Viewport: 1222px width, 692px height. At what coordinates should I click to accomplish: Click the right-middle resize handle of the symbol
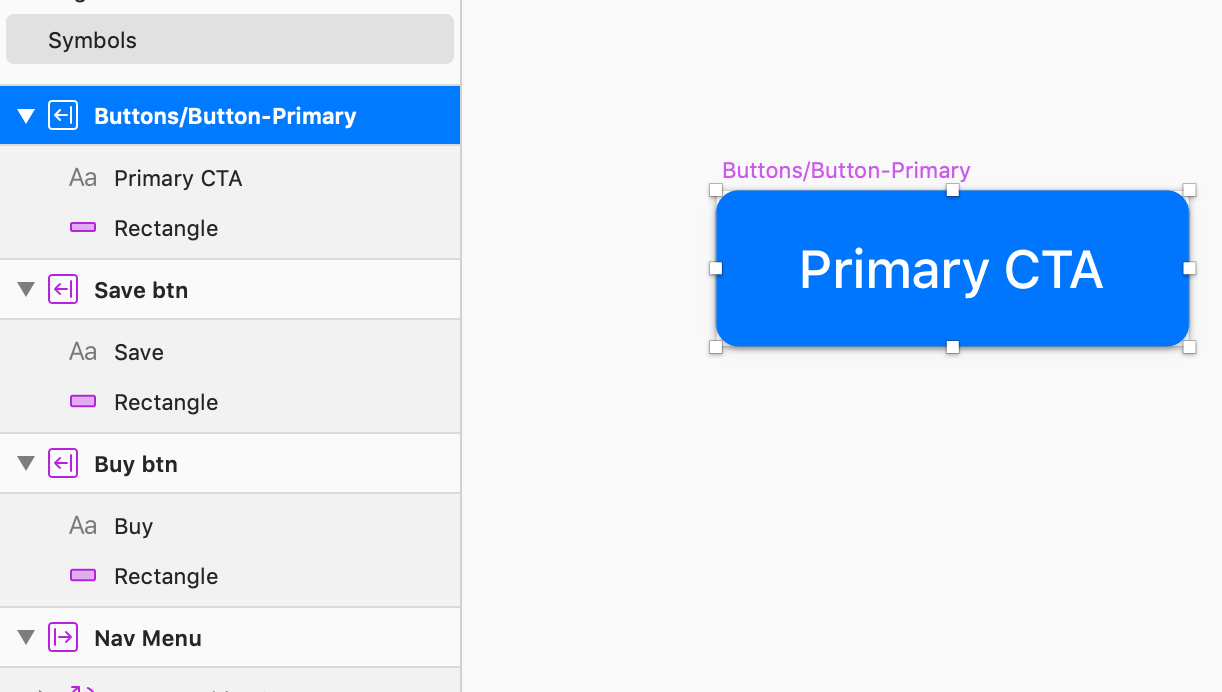tap(1190, 268)
